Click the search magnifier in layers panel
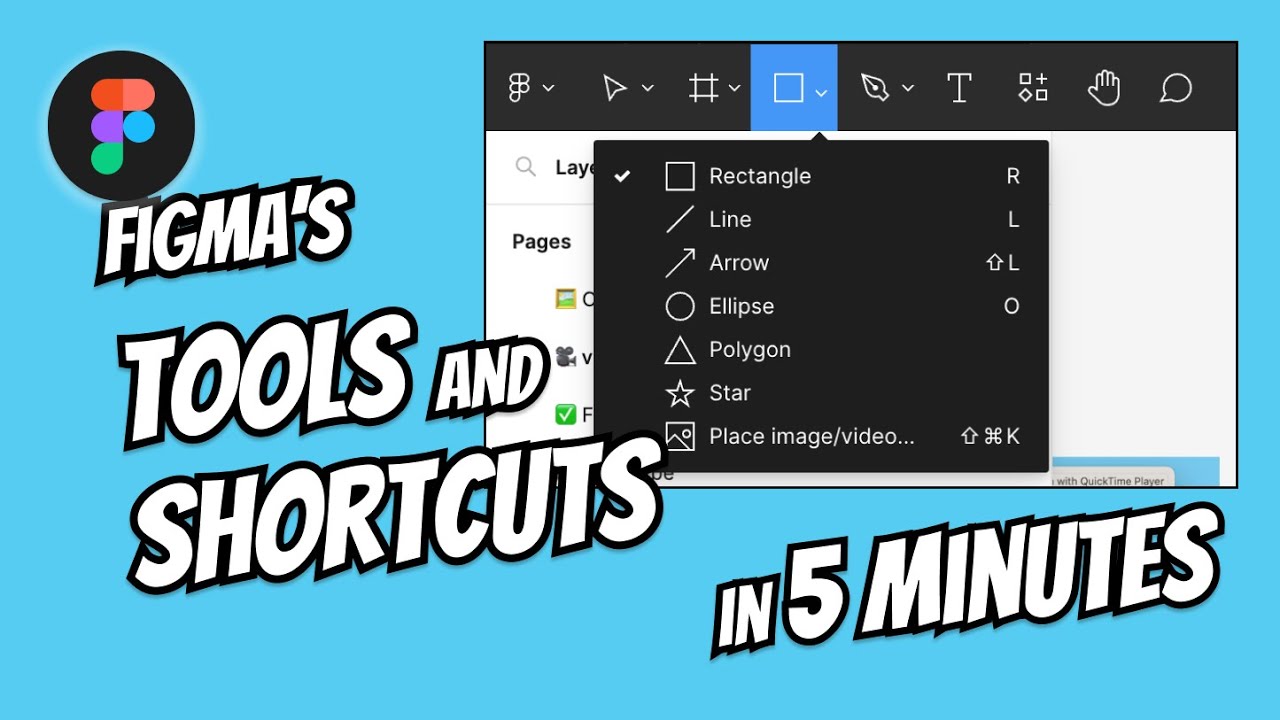The image size is (1280, 720). coord(525,167)
